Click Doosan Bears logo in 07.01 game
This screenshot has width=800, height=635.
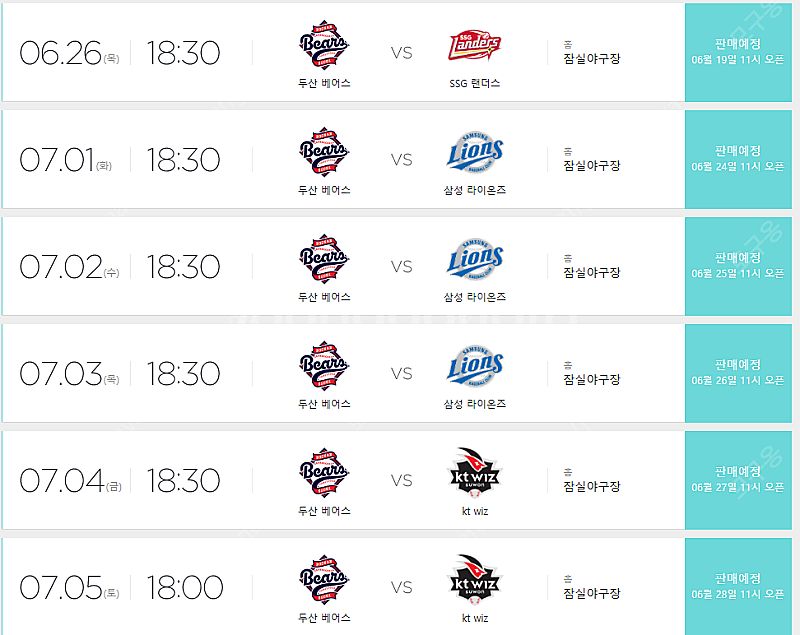click(323, 152)
